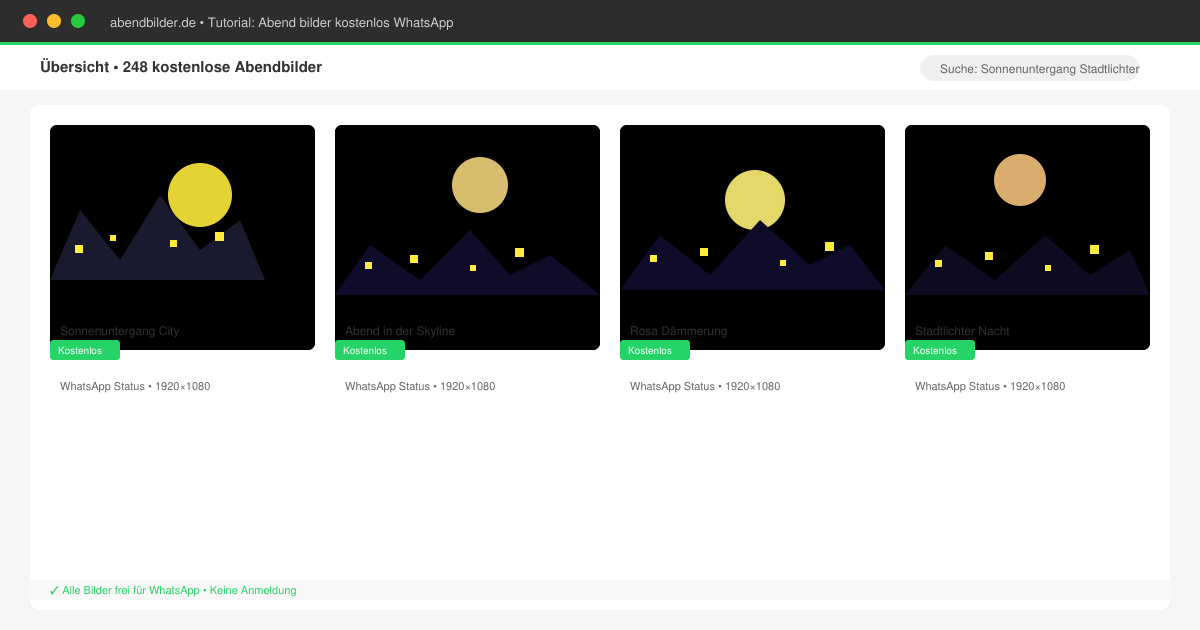The width and height of the screenshot is (1200, 630).
Task: Open the Stadtlichter Nacht image thumbnail
Action: (1027, 237)
